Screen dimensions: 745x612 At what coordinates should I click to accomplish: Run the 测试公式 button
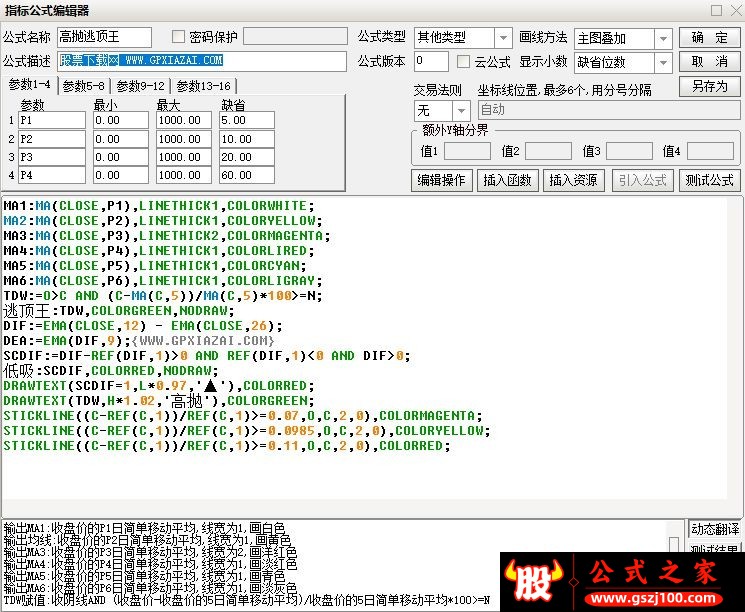[709, 180]
